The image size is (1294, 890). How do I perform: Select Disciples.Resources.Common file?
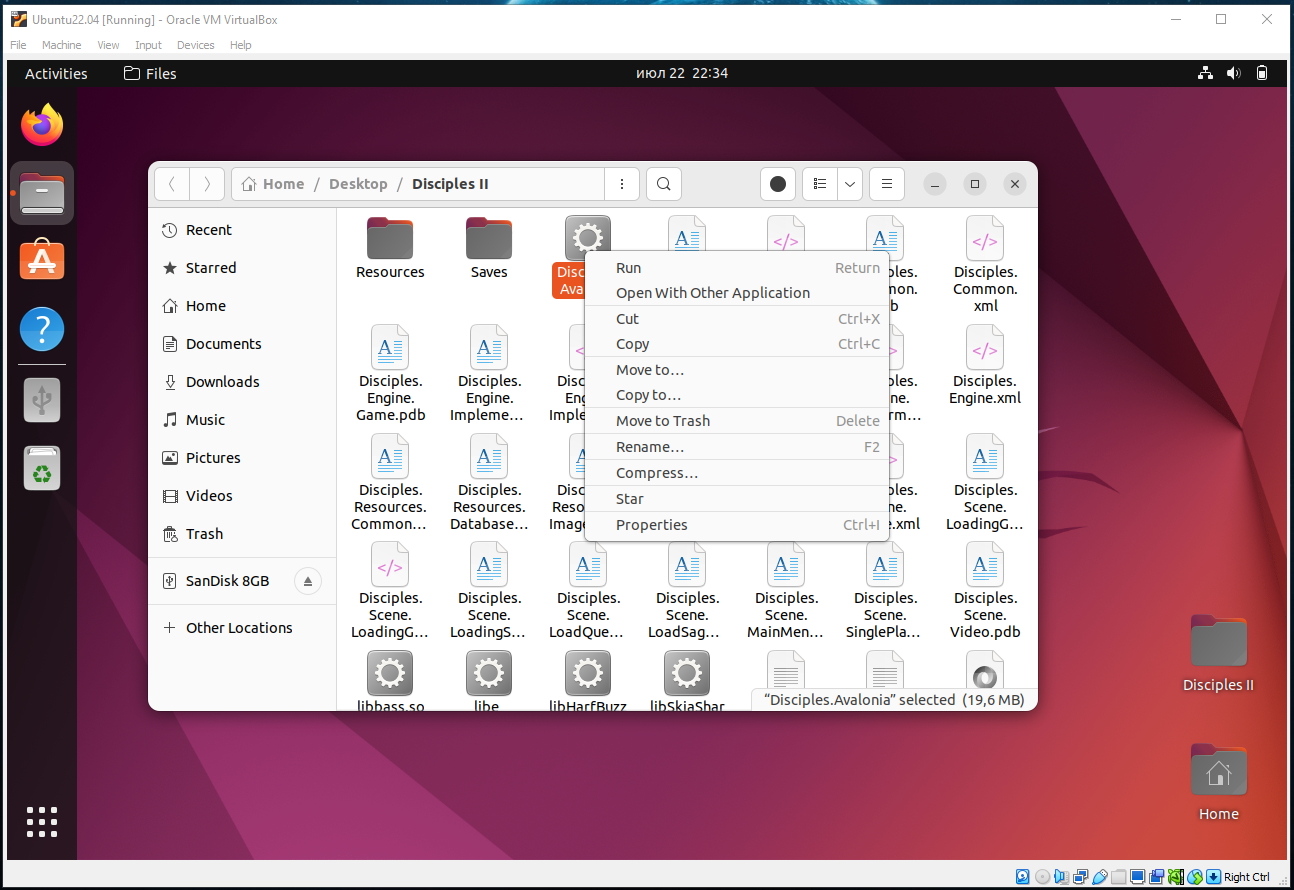coord(390,482)
